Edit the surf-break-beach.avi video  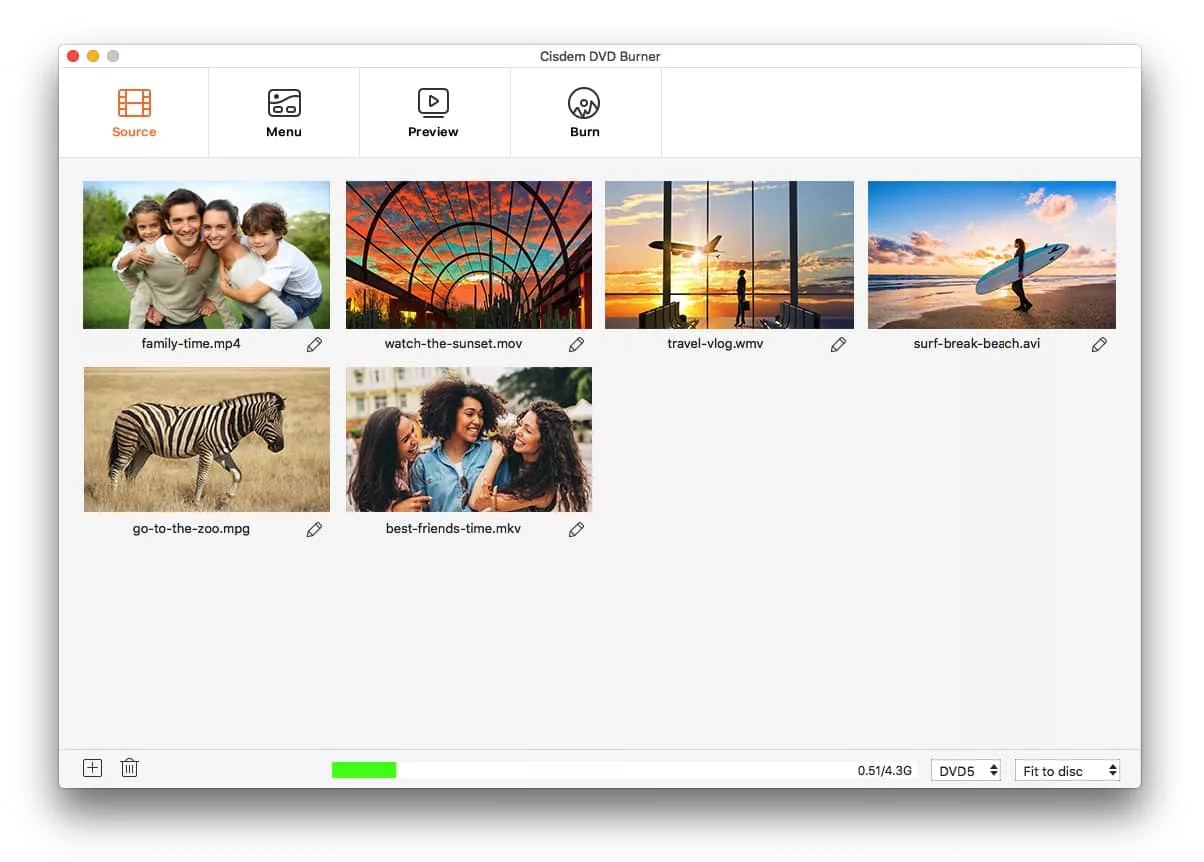[x=1099, y=344]
